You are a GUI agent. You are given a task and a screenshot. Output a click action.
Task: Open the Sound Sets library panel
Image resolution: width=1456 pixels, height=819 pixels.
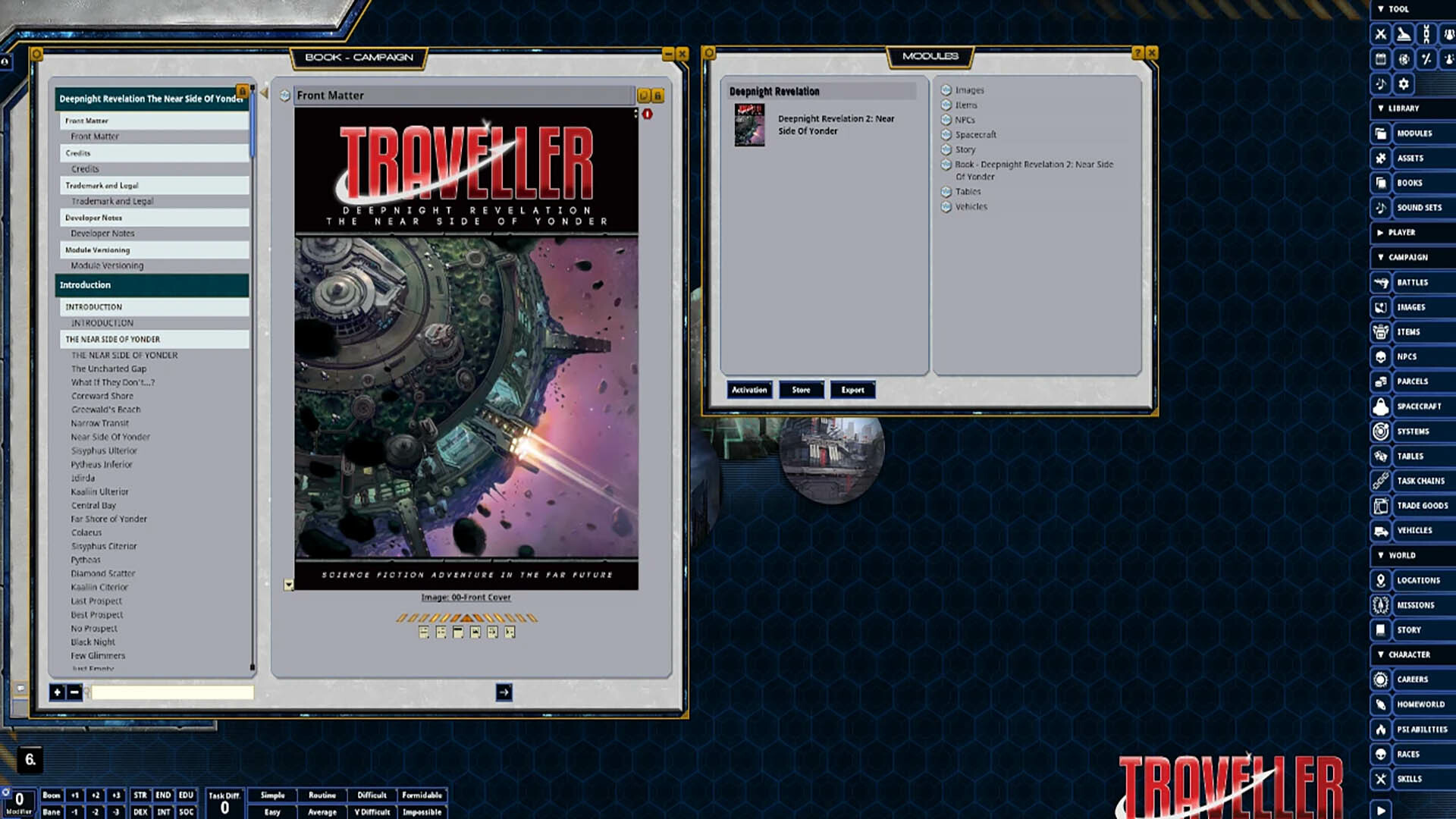[1417, 207]
